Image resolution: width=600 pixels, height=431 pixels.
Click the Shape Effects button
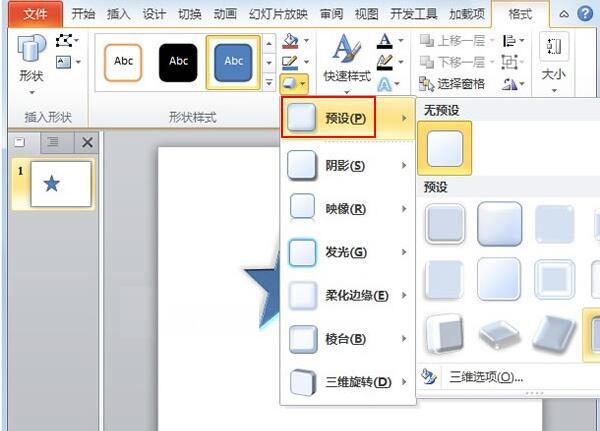(294, 83)
